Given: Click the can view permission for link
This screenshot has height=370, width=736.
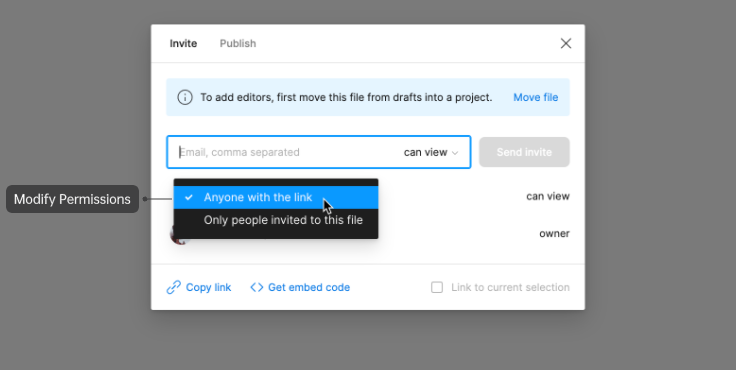Looking at the screenshot, I should click(x=548, y=196).
